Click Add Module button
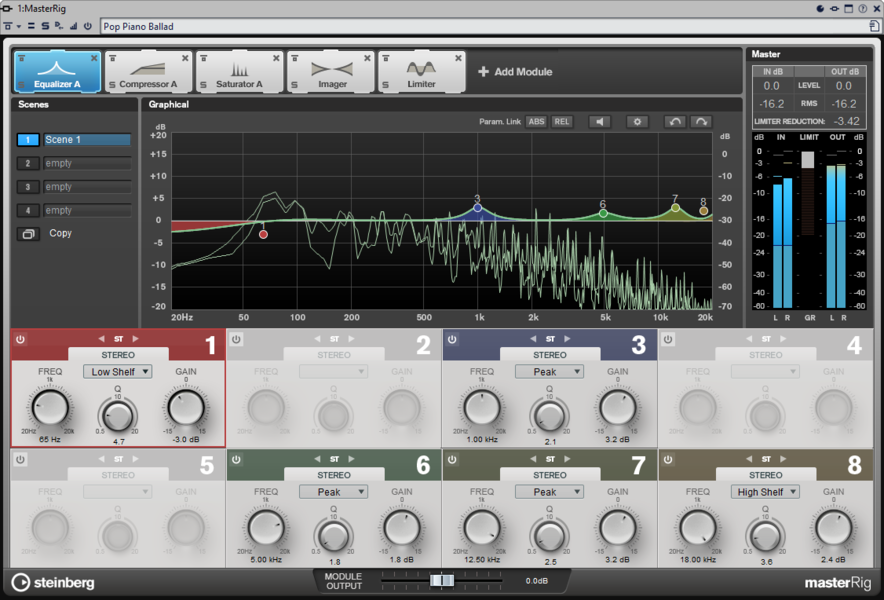 (515, 72)
